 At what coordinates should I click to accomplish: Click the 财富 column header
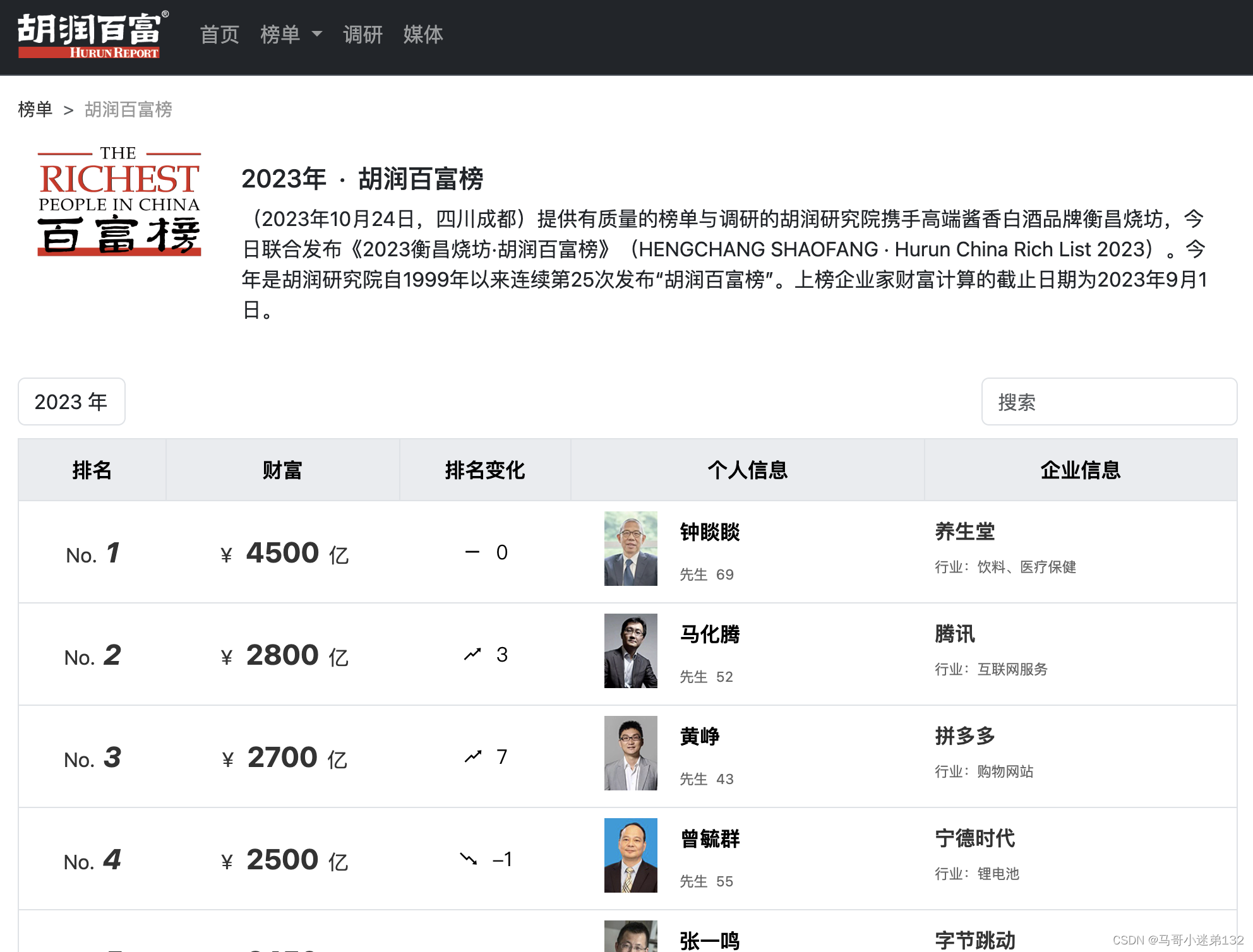pos(282,470)
